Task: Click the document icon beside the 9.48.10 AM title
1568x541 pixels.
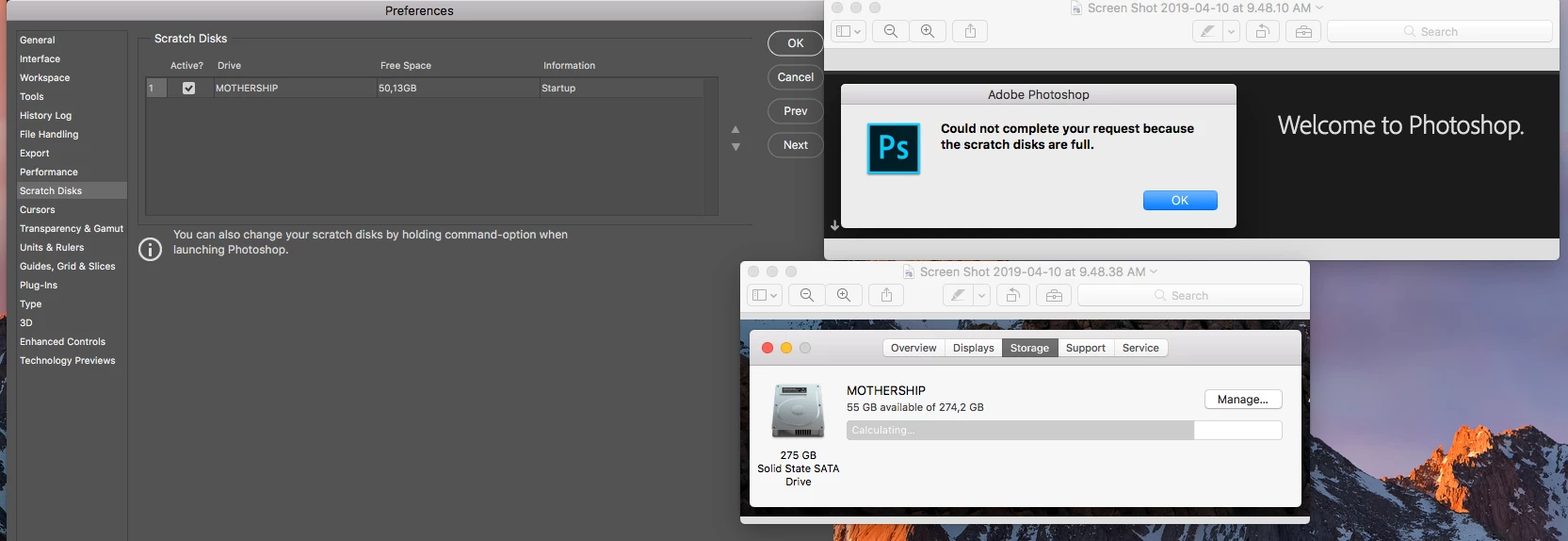Action: [1076, 8]
